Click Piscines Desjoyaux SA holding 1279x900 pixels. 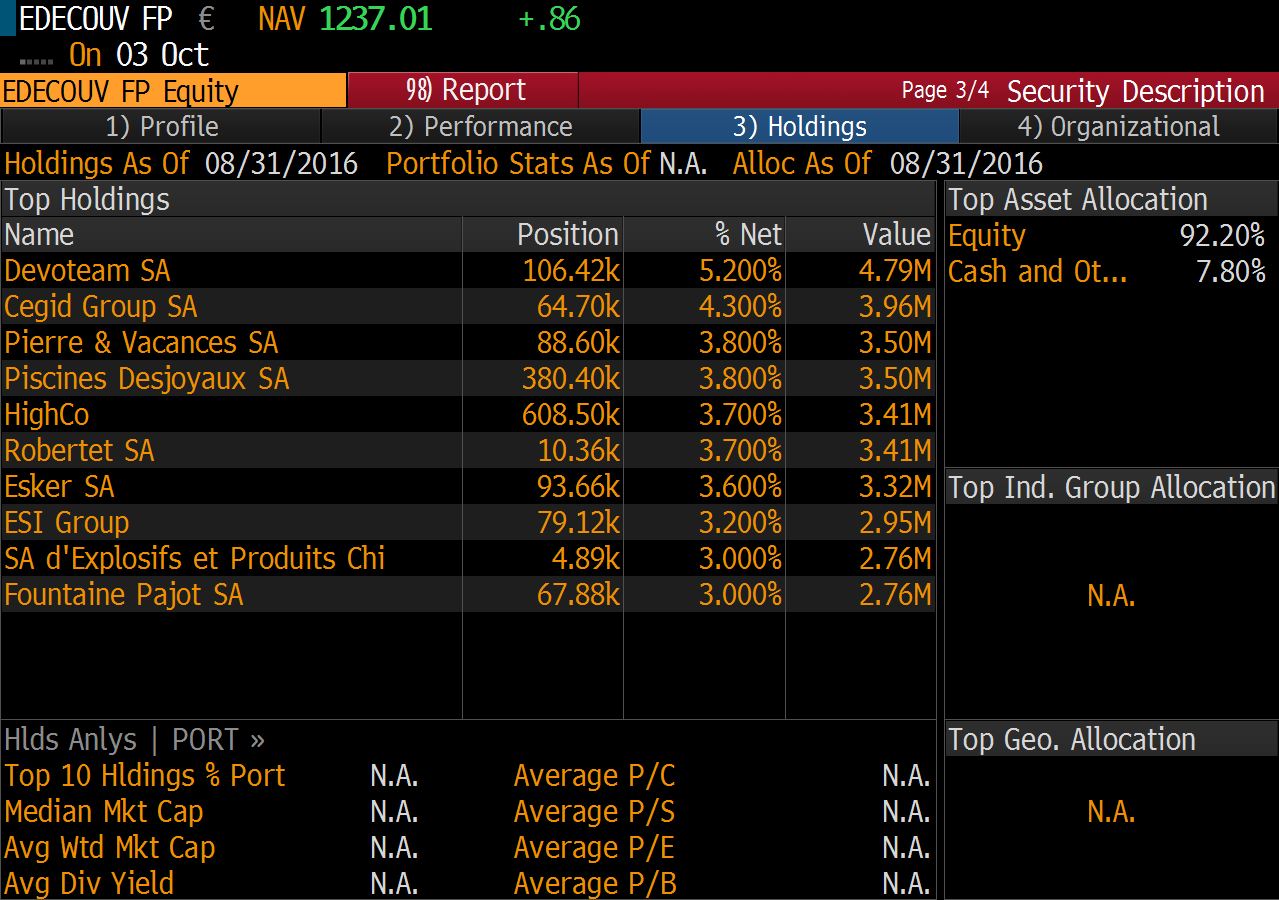[147, 379]
